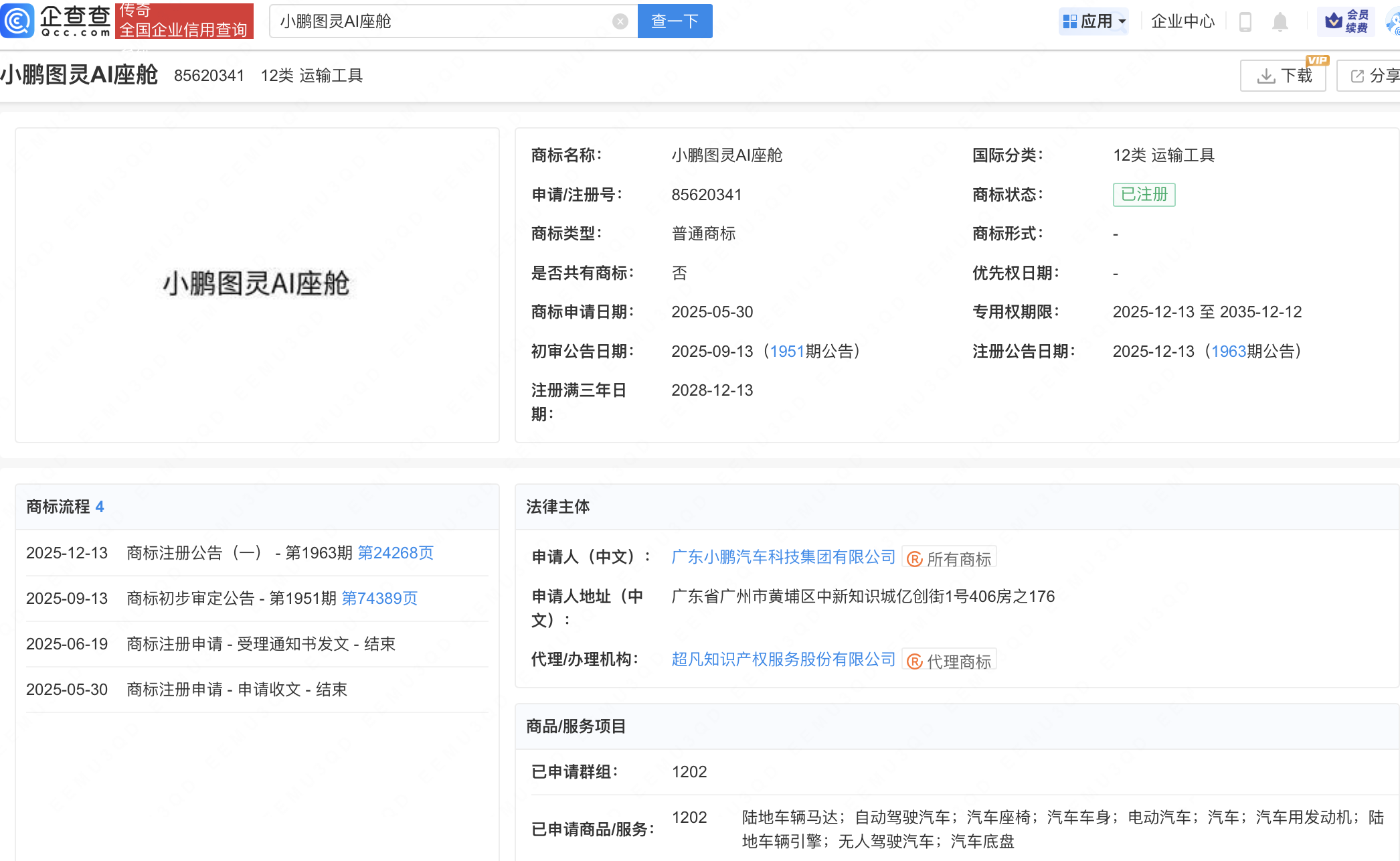
Task: Click the 所有商标 registered-mark icon
Action: 915,559
